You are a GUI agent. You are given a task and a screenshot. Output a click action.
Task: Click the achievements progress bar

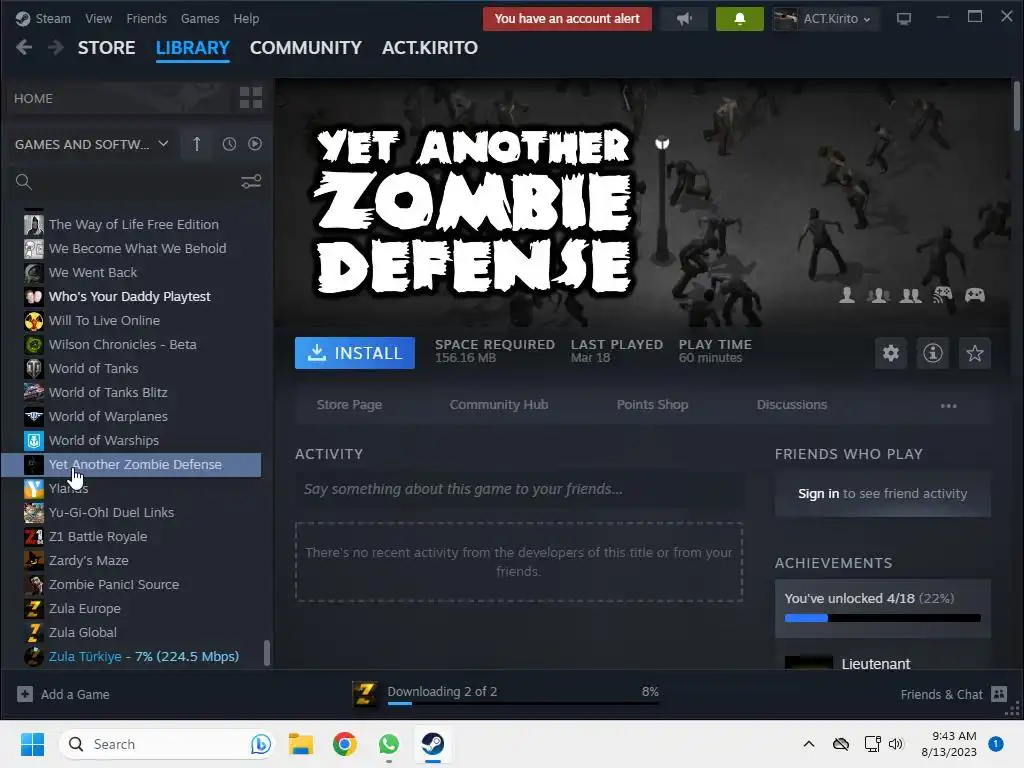click(882, 618)
